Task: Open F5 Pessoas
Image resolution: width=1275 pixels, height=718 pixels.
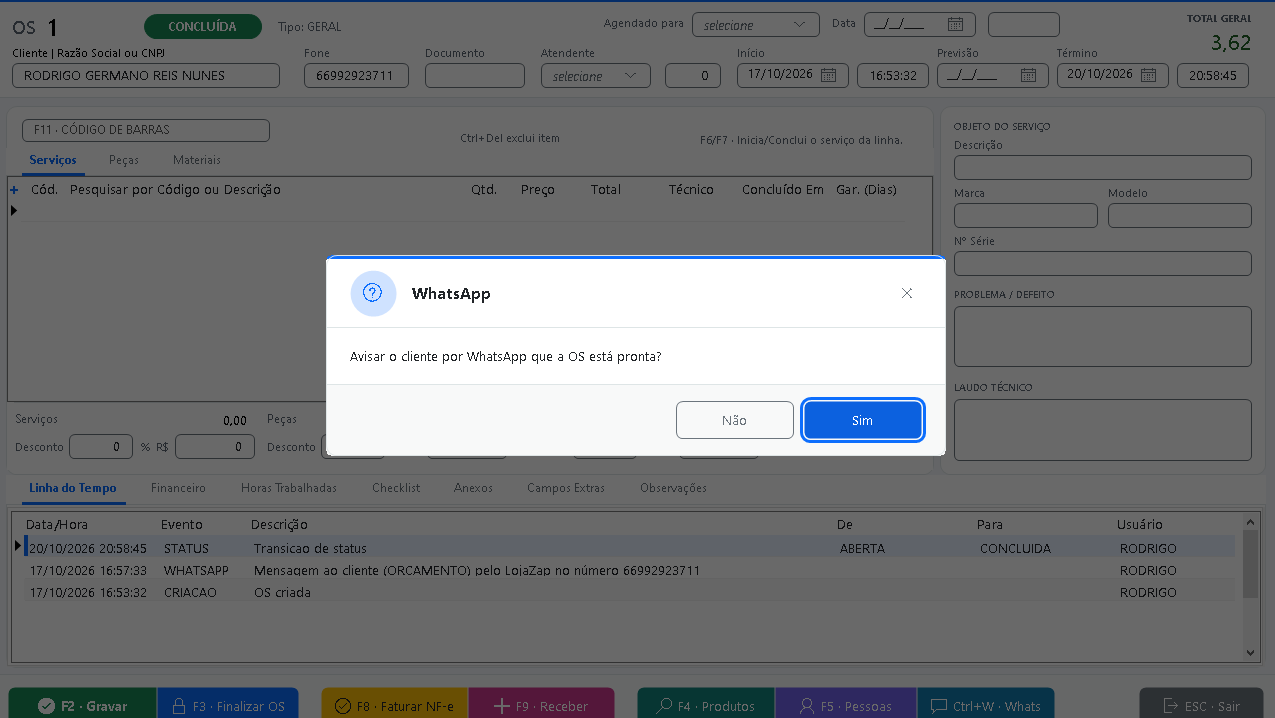Action: click(846, 705)
